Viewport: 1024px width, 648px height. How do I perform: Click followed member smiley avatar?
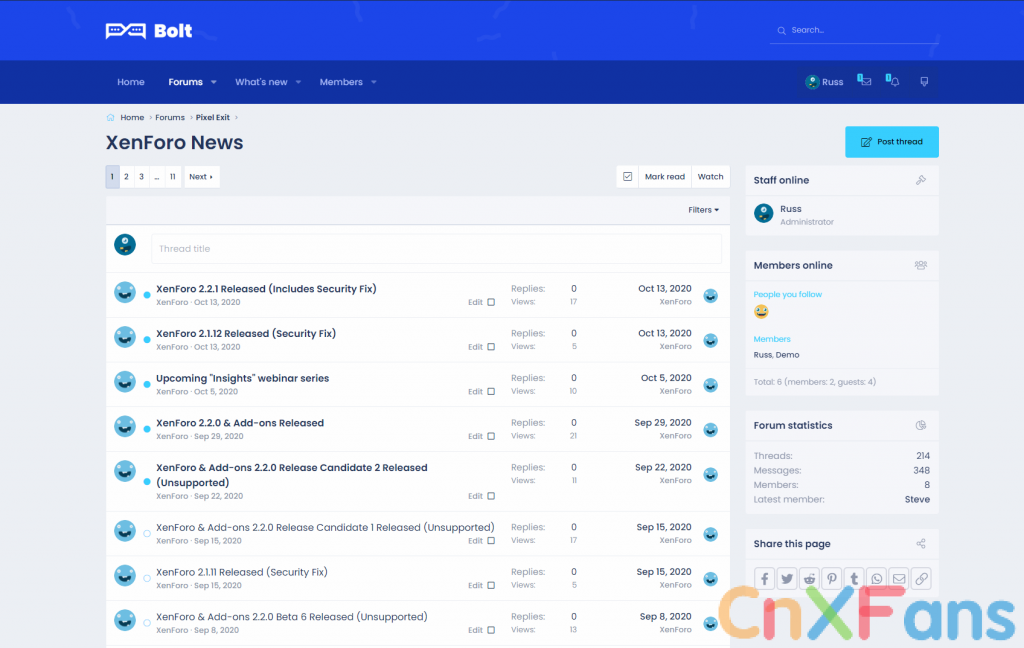click(761, 312)
